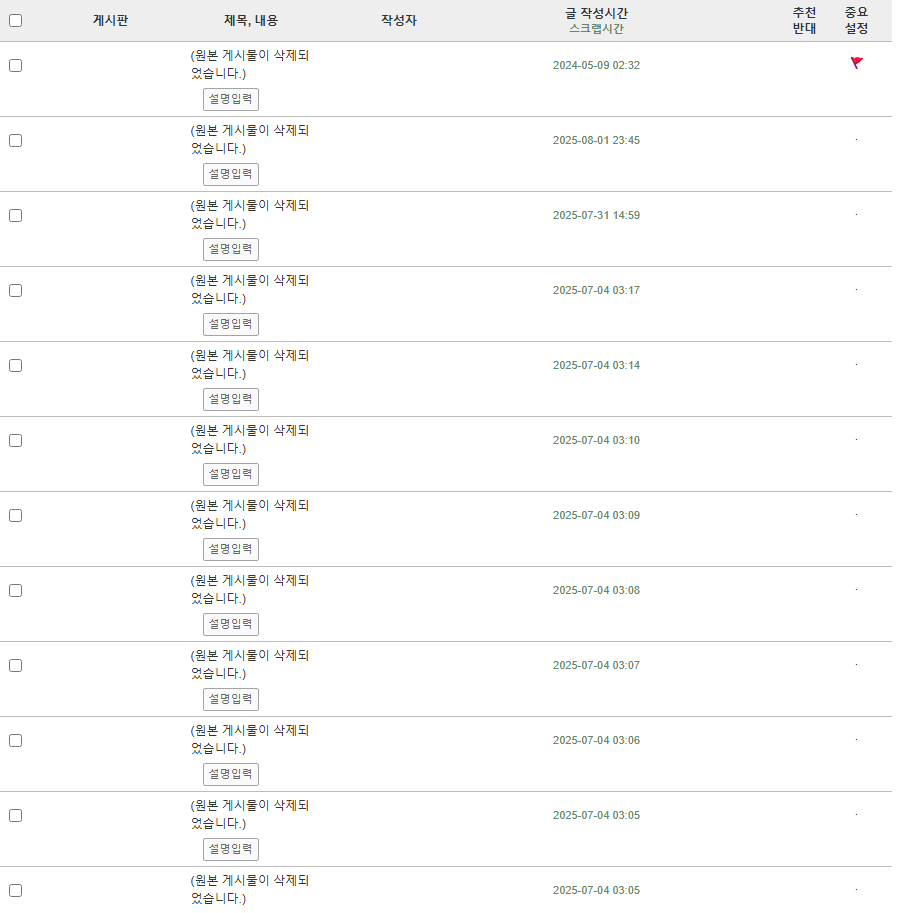Set importance dot for 2025-07-04 03:08 row

point(856,590)
